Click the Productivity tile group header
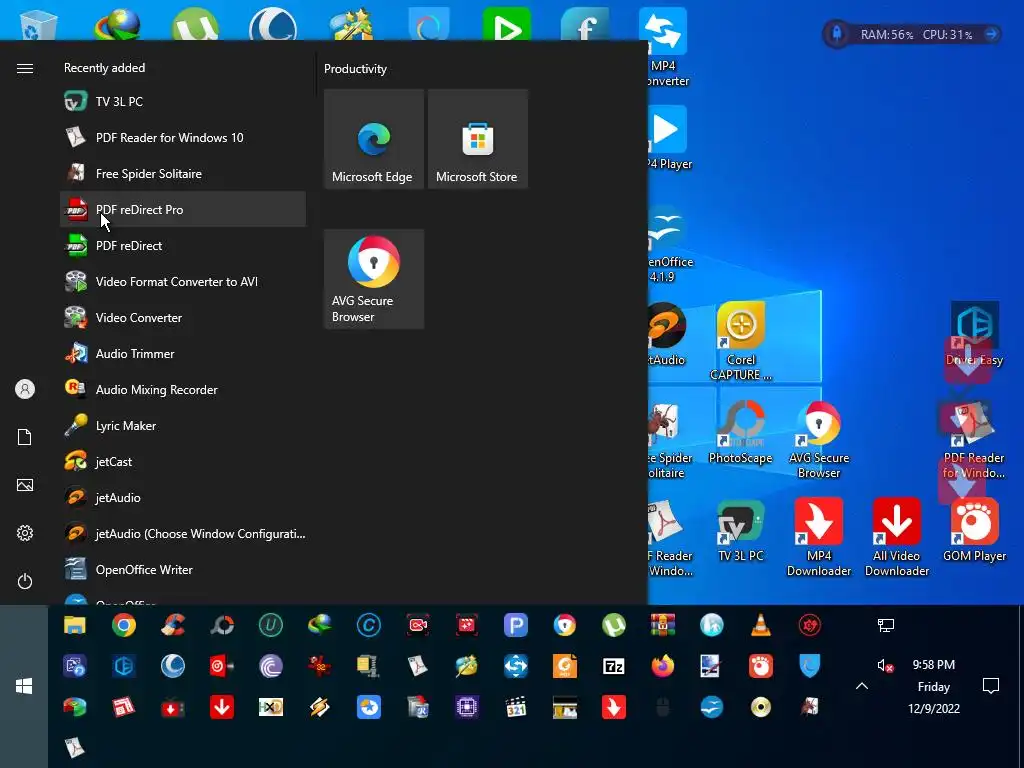The image size is (1024, 768). (x=355, y=69)
